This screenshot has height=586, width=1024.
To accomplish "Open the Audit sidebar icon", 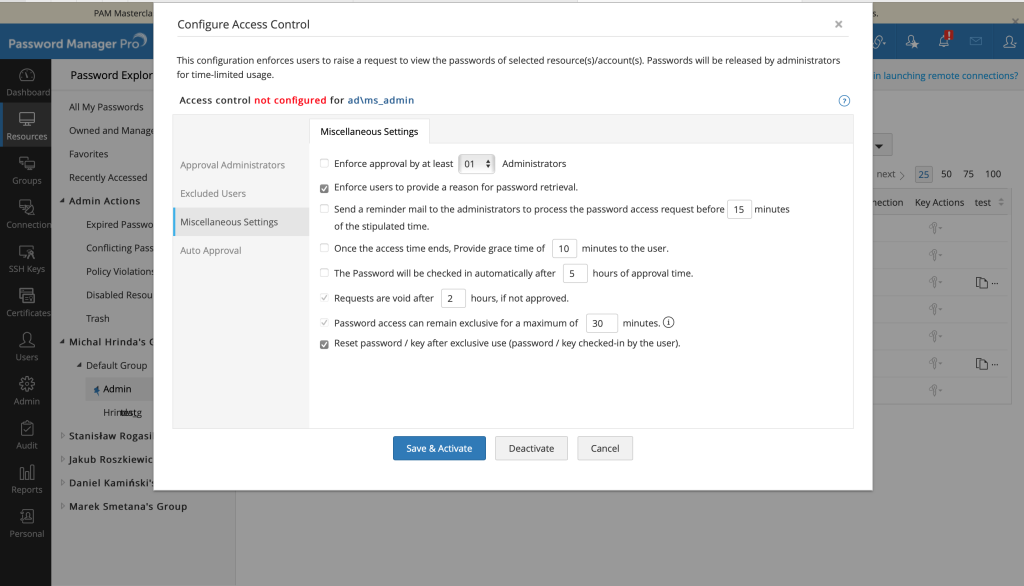I will click(x=27, y=433).
